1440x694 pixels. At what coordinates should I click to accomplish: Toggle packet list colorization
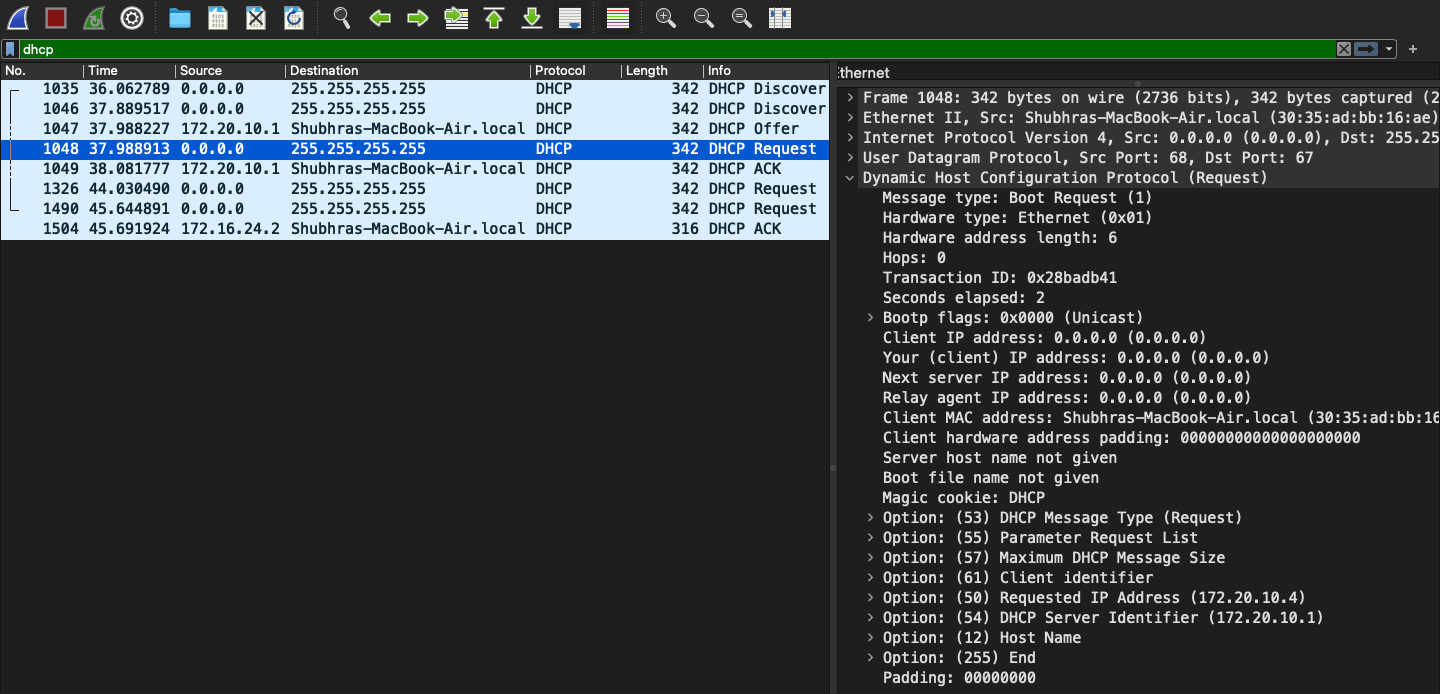coord(617,18)
